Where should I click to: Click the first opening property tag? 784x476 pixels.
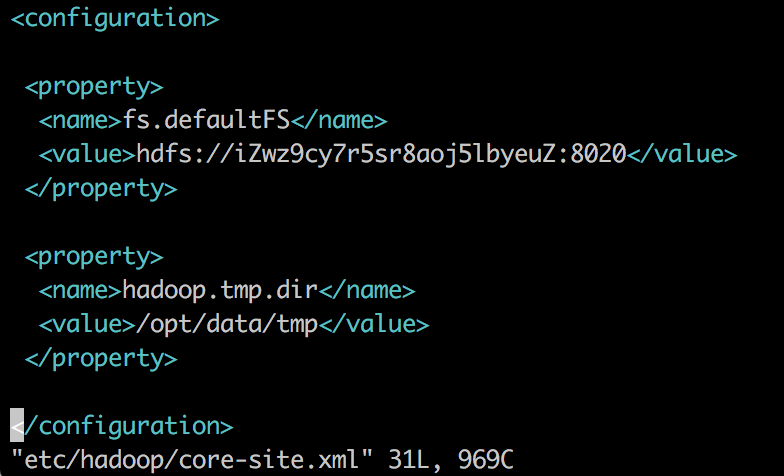(x=94, y=88)
